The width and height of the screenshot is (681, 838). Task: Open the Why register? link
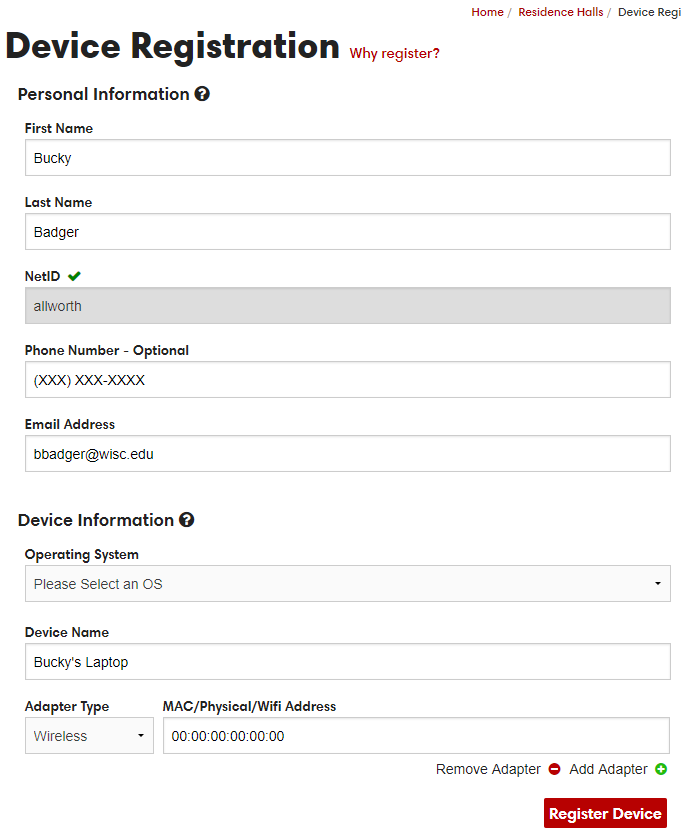pos(394,53)
